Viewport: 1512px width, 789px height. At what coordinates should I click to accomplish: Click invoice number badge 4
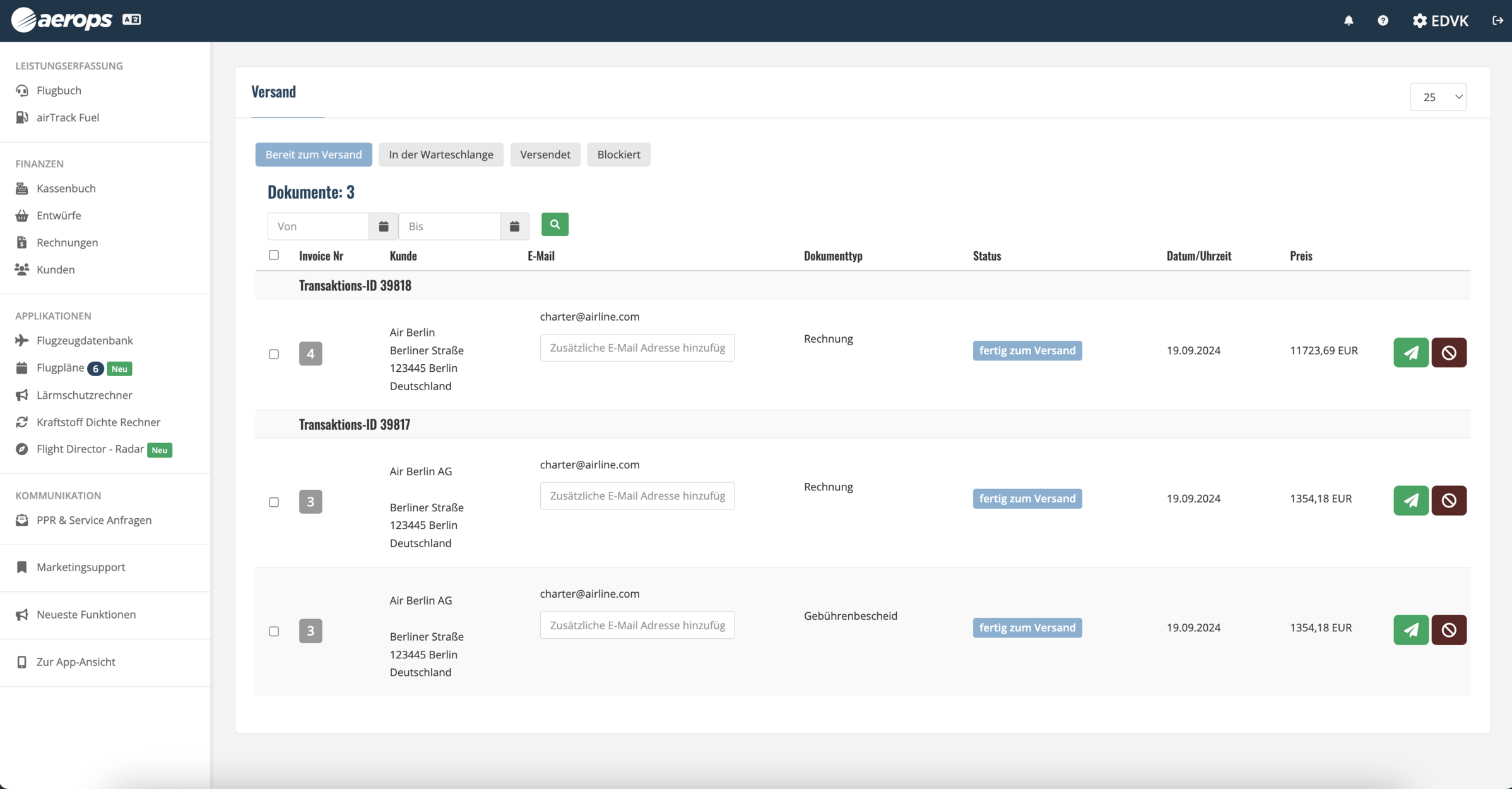click(x=310, y=353)
